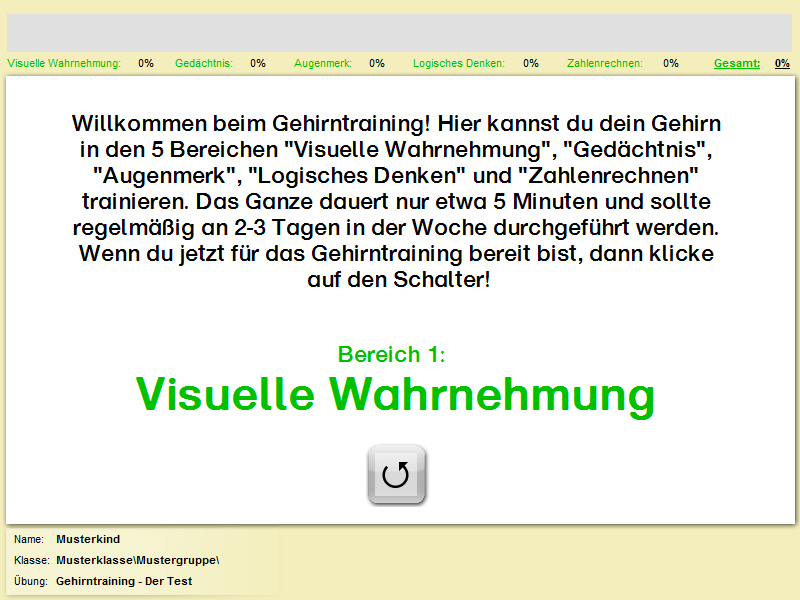Click the Logisches Denken percentage value
The width and height of the screenshot is (800, 600).
coord(530,63)
